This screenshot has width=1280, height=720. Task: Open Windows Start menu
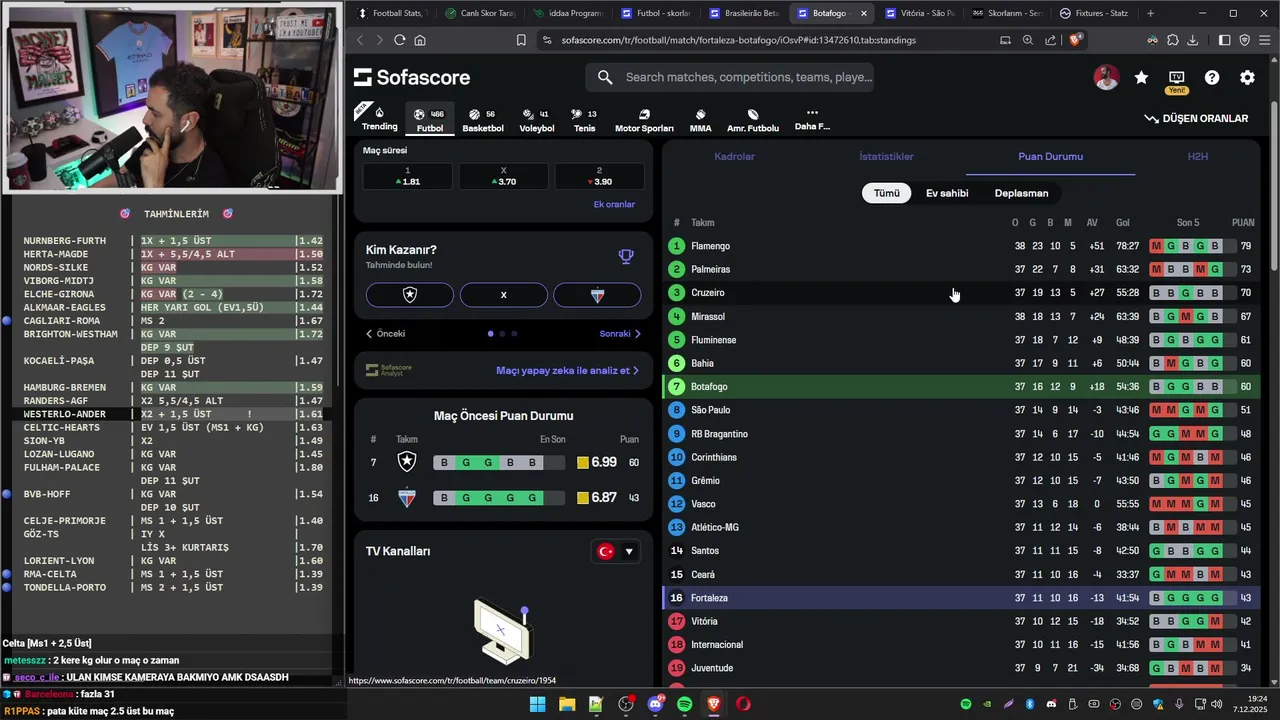tap(537, 704)
